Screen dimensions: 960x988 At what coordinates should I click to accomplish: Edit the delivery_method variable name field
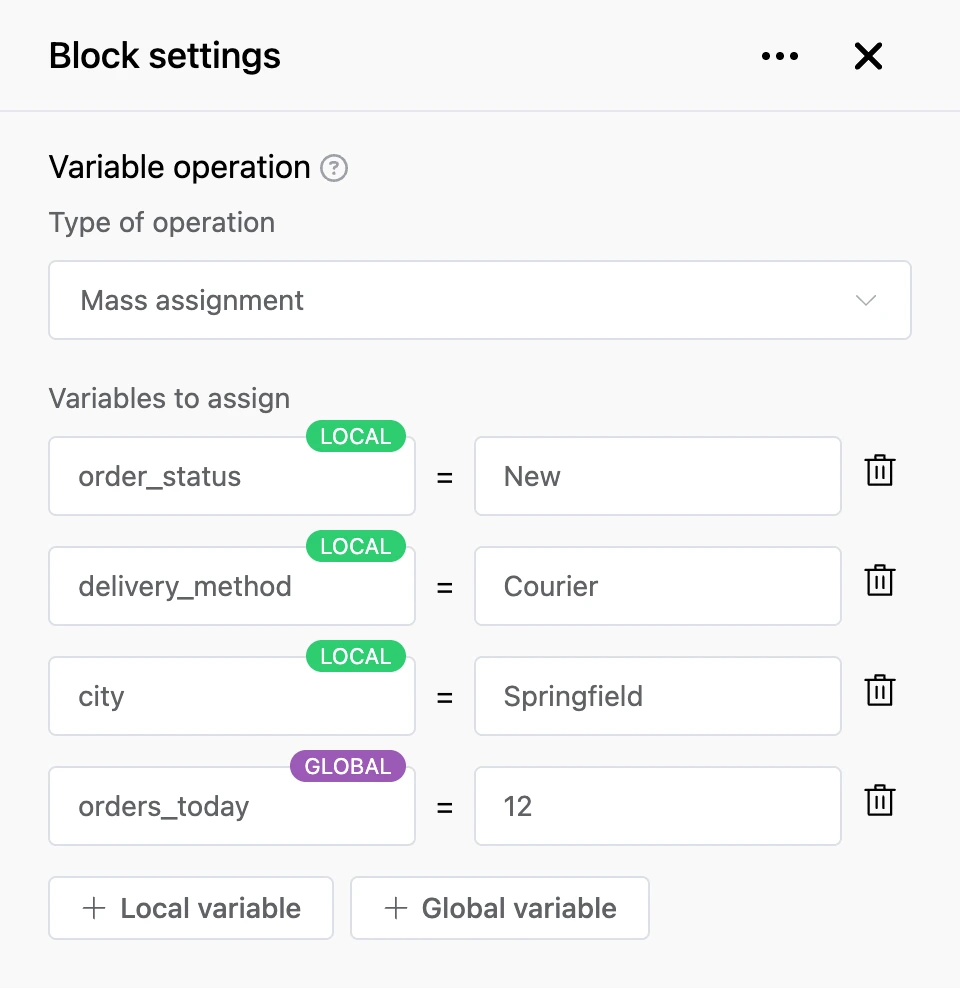click(232, 586)
